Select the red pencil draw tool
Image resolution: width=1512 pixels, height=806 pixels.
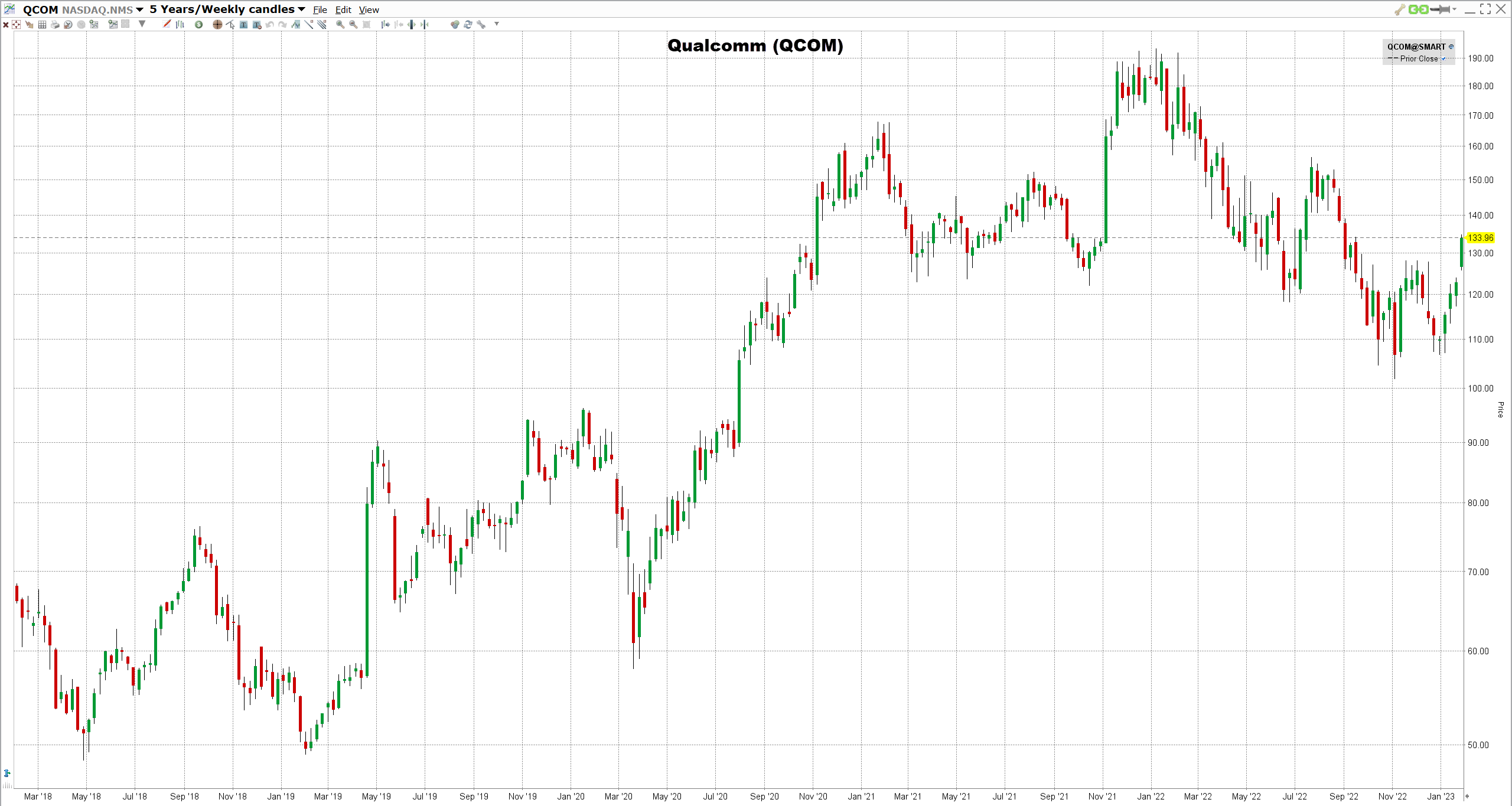[x=167, y=24]
